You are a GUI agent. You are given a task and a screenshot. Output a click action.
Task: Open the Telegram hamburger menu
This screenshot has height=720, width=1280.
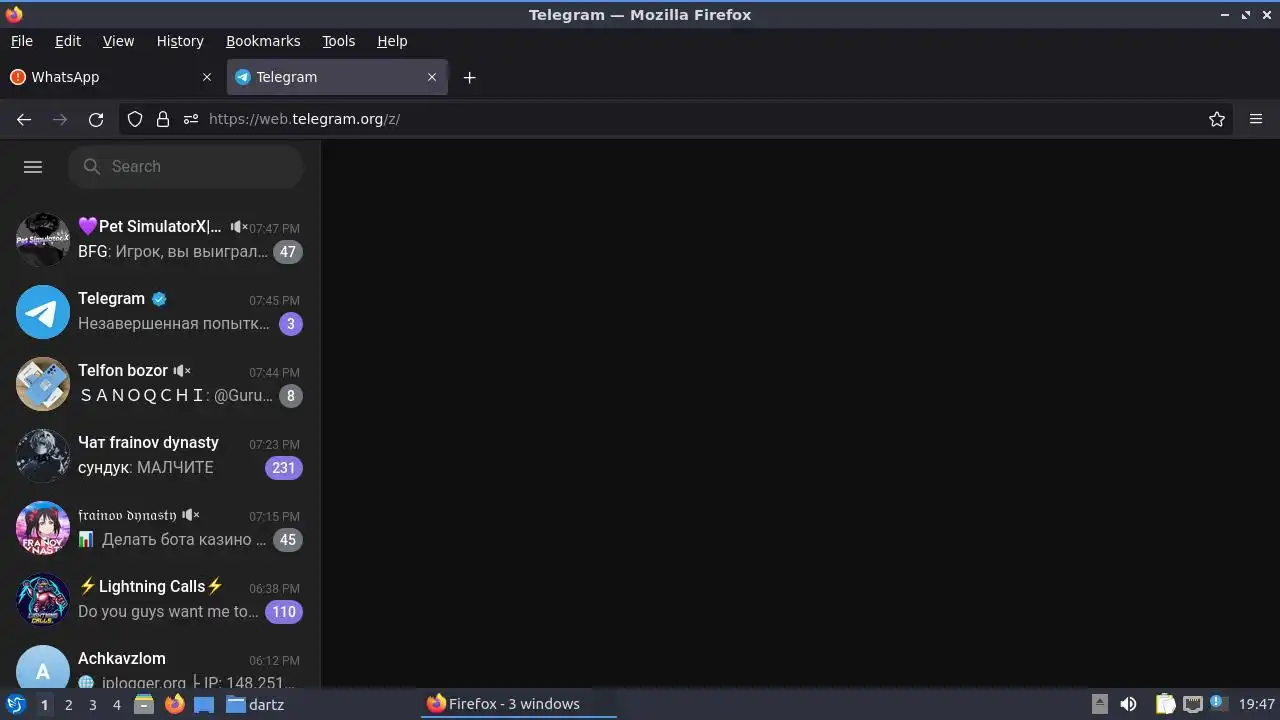[33, 167]
